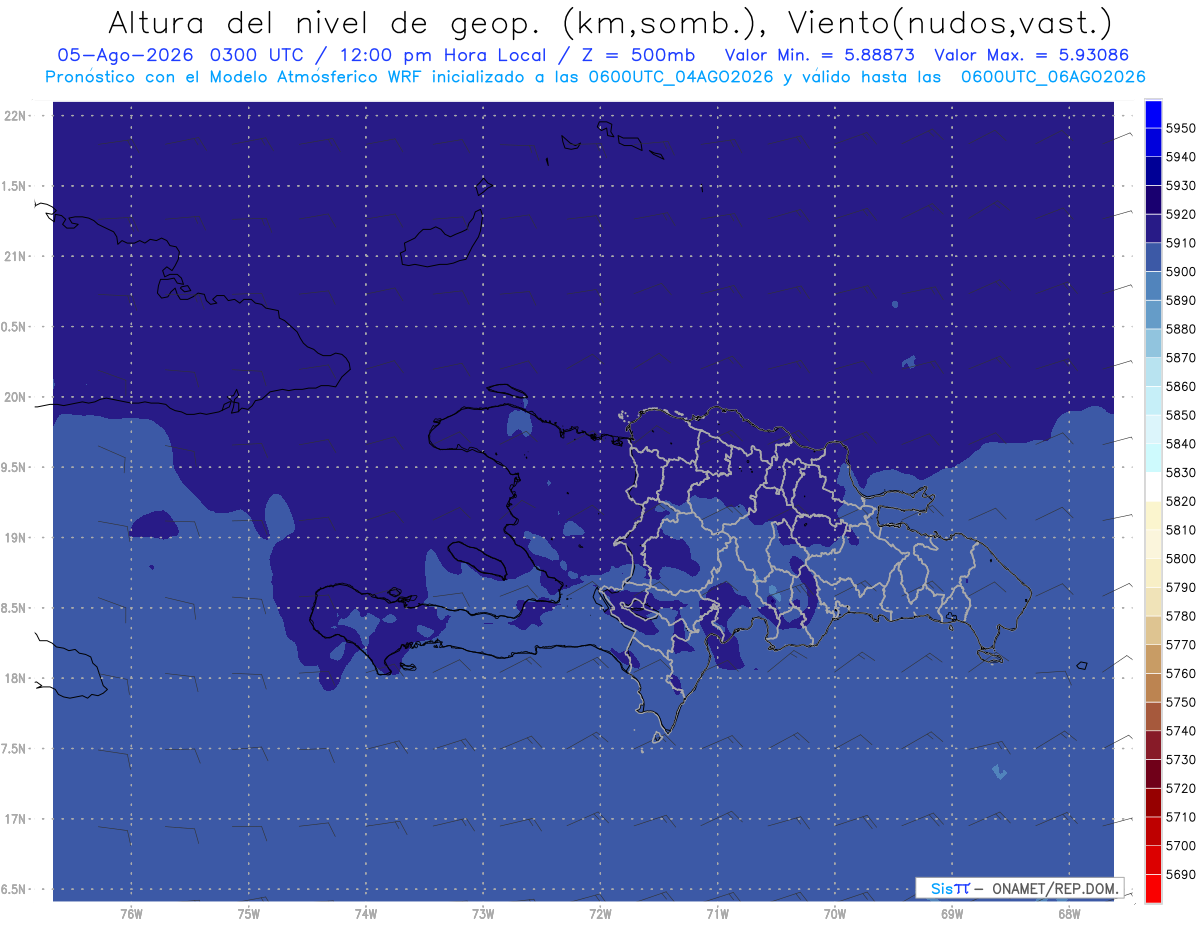Image resolution: width=1200 pixels, height=927 pixels.
Task: Click the '21N' latitude label
Action: (x=16, y=257)
